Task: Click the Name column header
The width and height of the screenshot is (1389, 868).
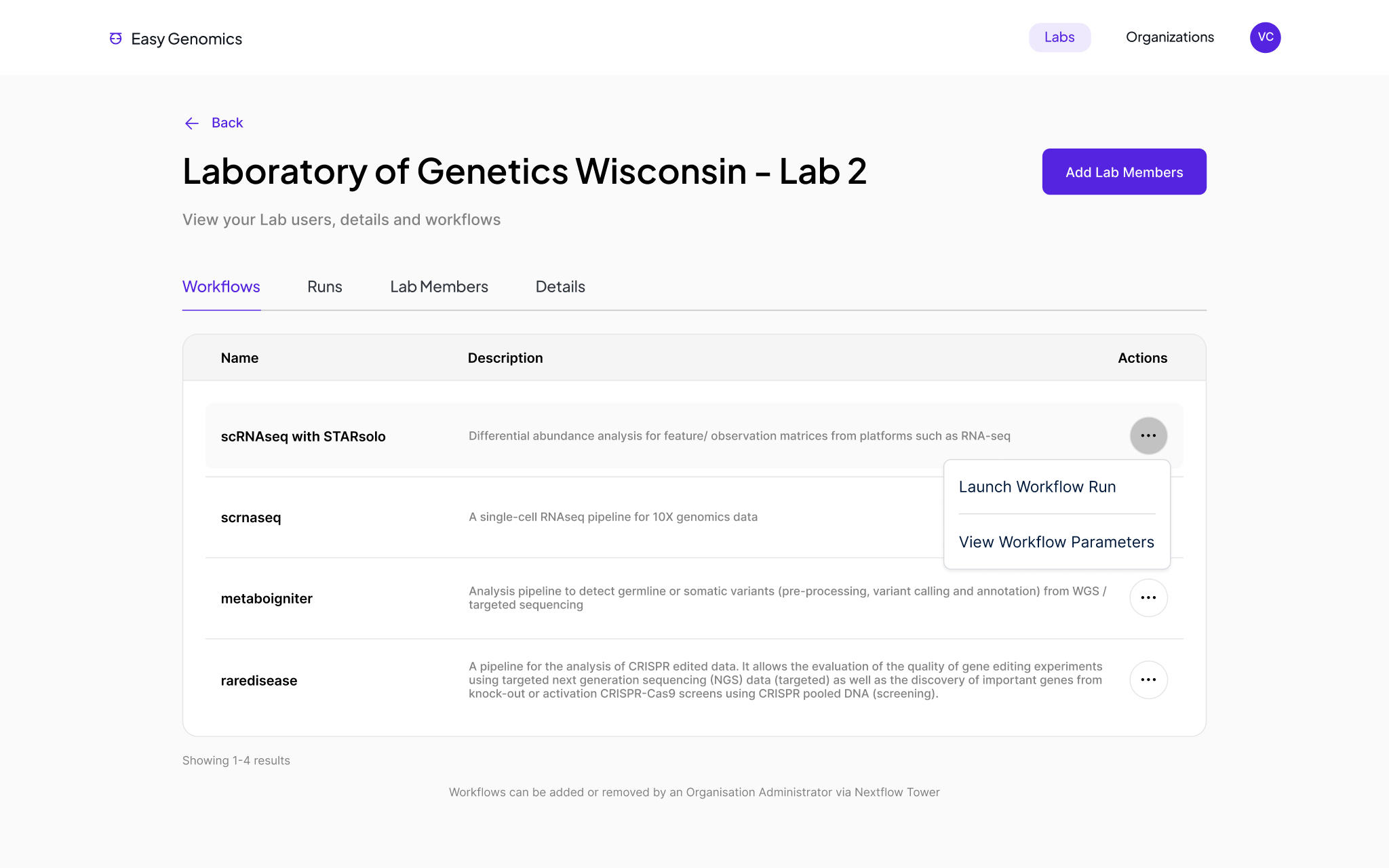Action: point(239,357)
